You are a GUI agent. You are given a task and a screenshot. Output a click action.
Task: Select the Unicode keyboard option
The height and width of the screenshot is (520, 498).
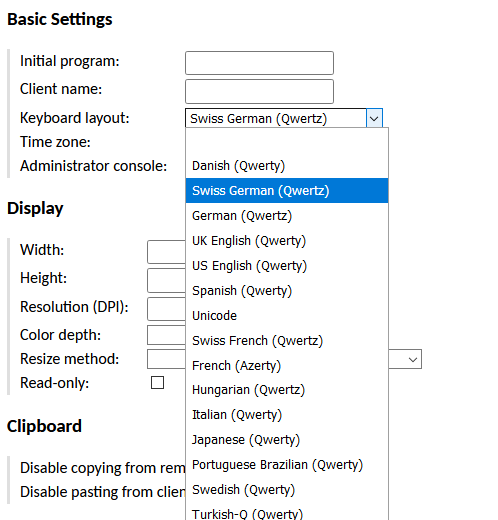pyautogui.click(x=287, y=316)
